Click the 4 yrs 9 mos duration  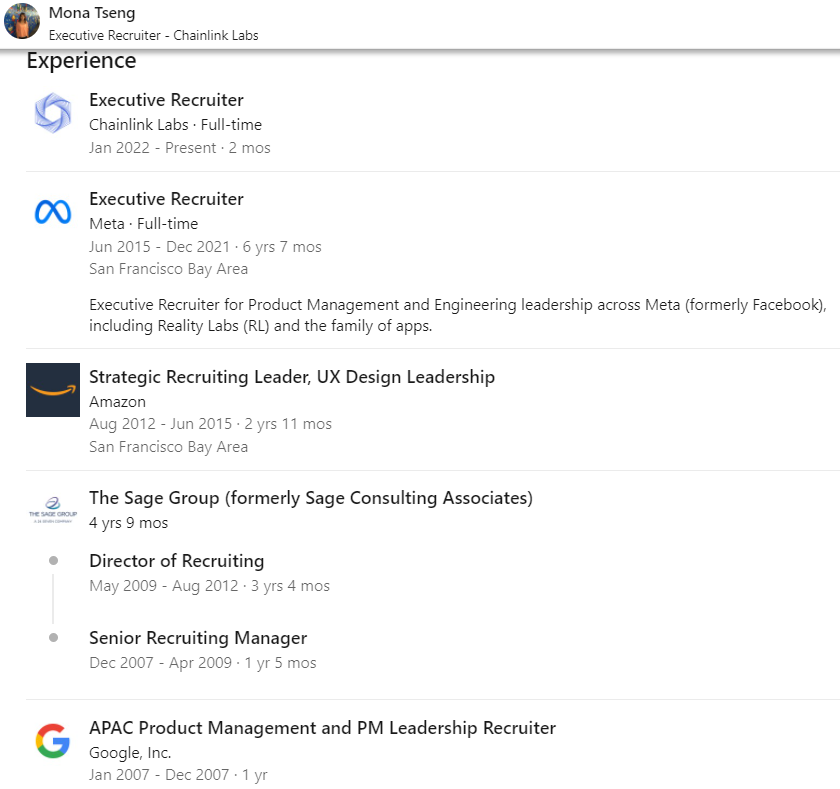pyautogui.click(x=129, y=523)
